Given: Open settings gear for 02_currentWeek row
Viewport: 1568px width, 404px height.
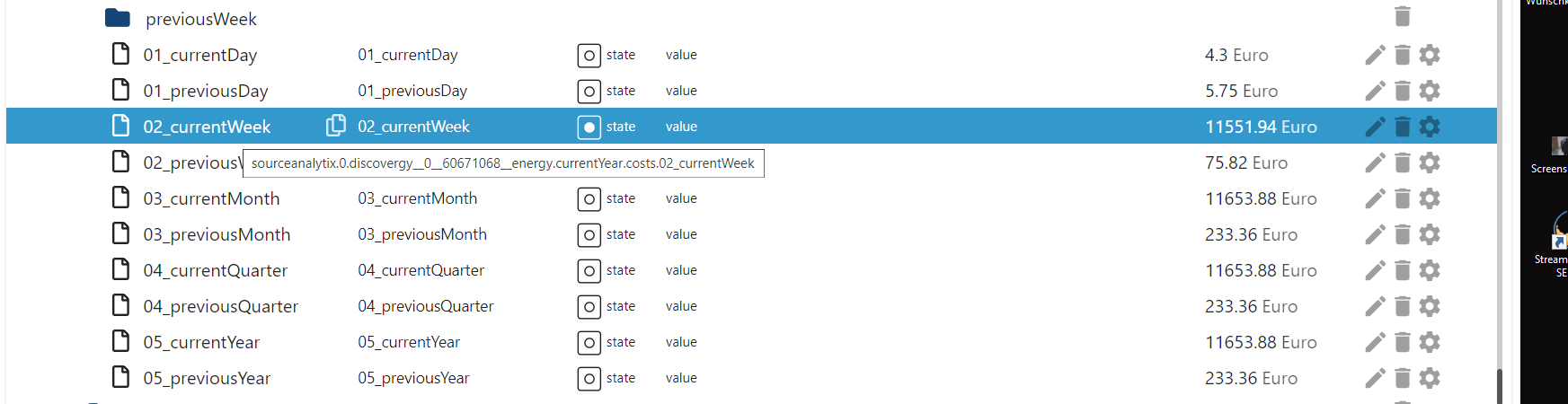Looking at the screenshot, I should click(1430, 127).
